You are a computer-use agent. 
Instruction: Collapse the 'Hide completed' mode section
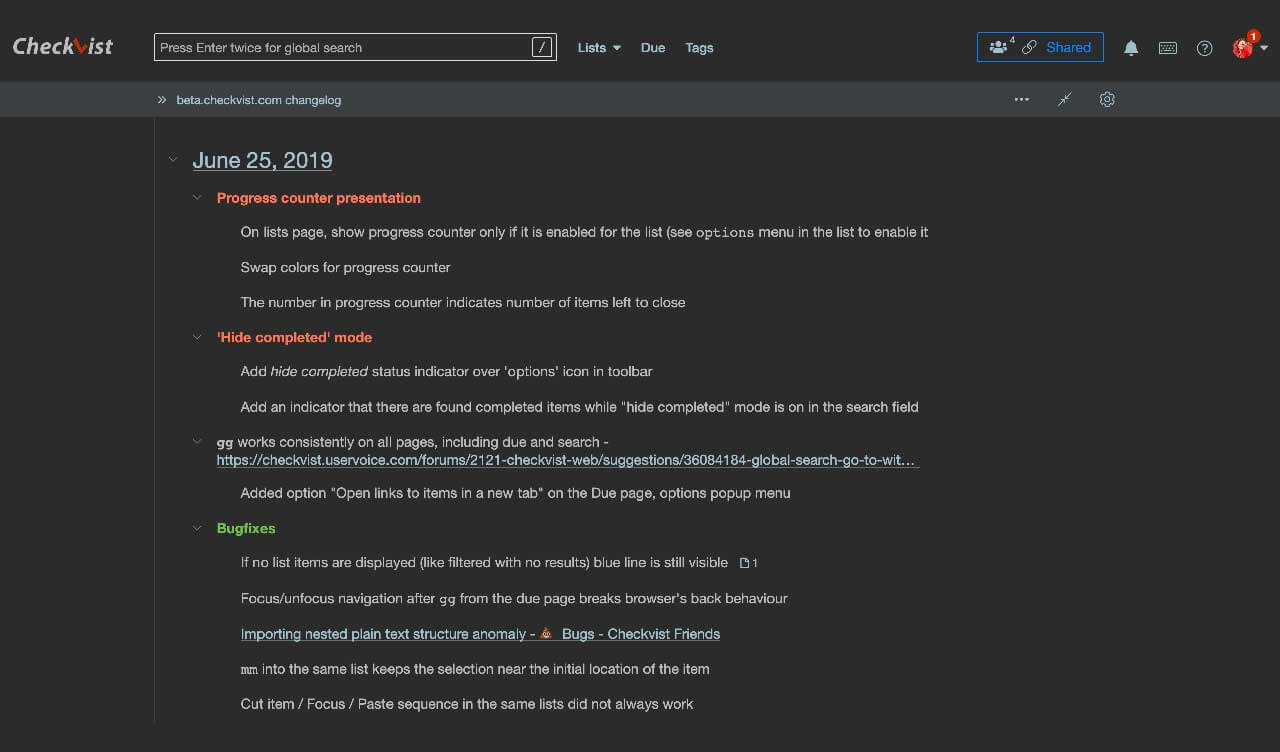197,338
